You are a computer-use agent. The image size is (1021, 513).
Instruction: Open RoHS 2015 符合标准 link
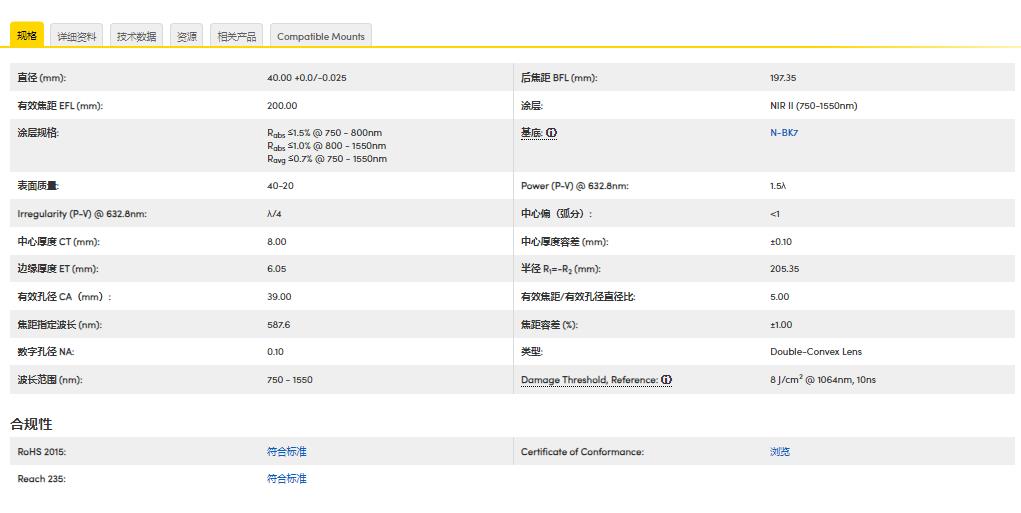pyautogui.click(x=287, y=451)
